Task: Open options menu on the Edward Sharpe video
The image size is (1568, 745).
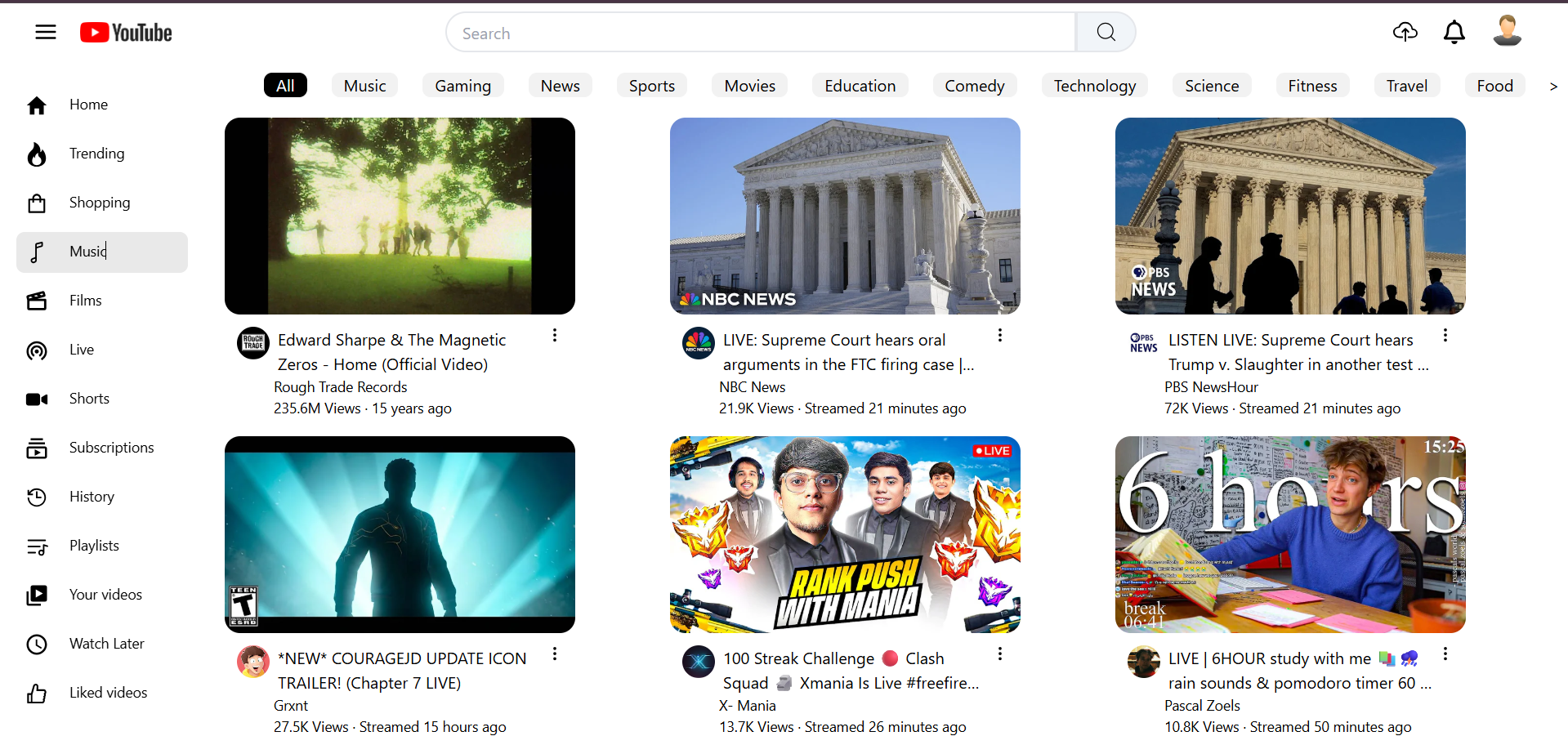Action: tap(555, 335)
